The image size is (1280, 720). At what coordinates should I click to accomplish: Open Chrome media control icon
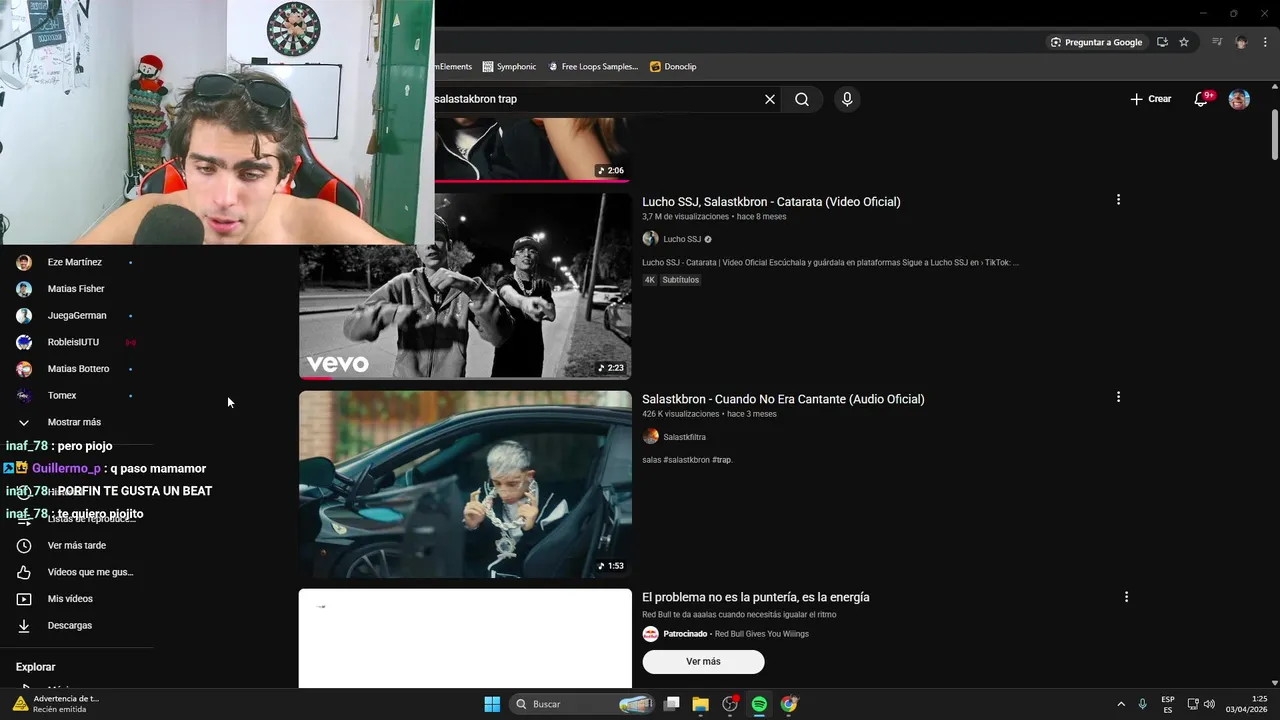click(1217, 42)
